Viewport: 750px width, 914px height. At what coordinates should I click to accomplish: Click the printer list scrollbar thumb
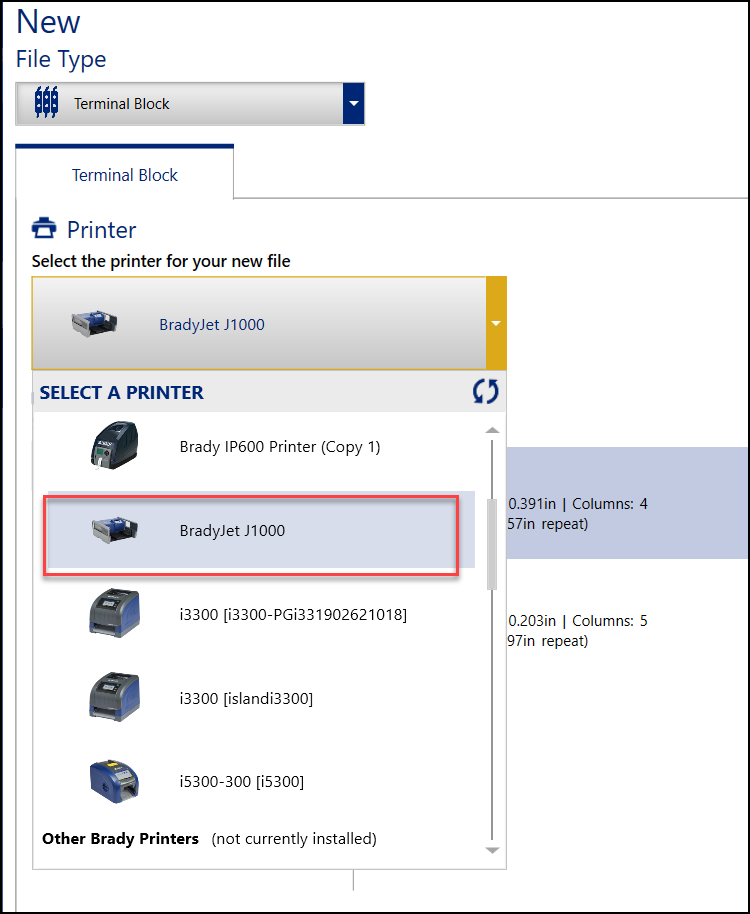[491, 545]
